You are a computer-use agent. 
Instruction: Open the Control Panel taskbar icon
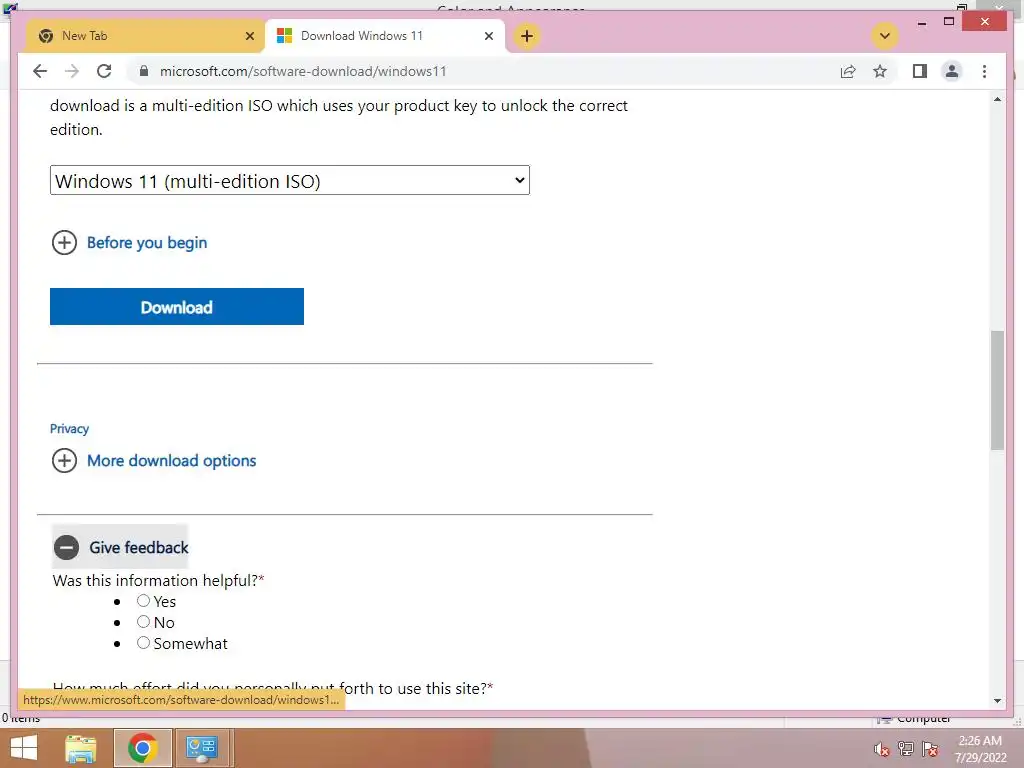click(202, 748)
